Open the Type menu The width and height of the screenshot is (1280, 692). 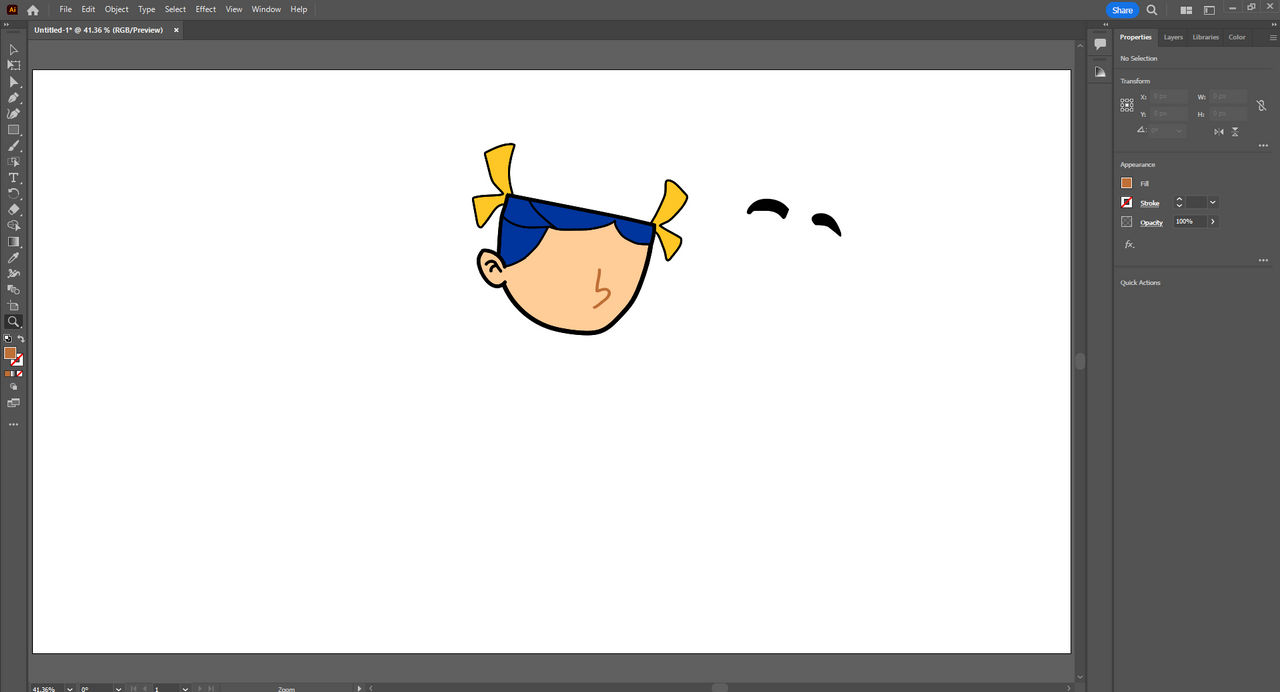(146, 9)
